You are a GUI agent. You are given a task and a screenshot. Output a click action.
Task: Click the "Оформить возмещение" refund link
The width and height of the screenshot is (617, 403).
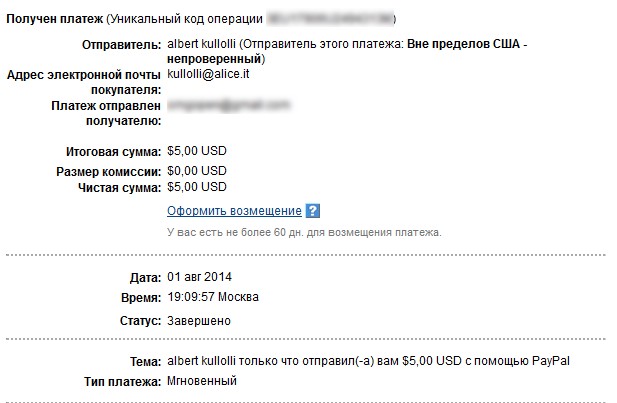[x=234, y=211]
